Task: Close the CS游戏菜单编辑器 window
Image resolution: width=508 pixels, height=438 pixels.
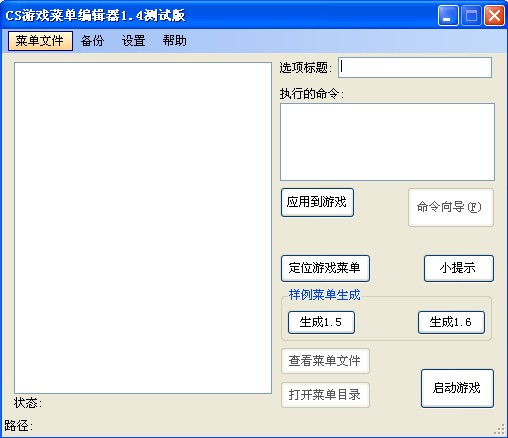Action: coord(494,15)
